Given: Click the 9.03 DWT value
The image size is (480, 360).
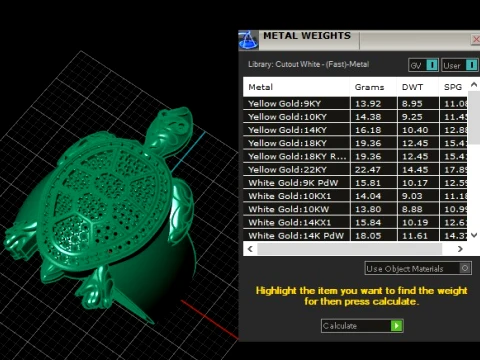Looking at the screenshot, I should pos(412,196).
